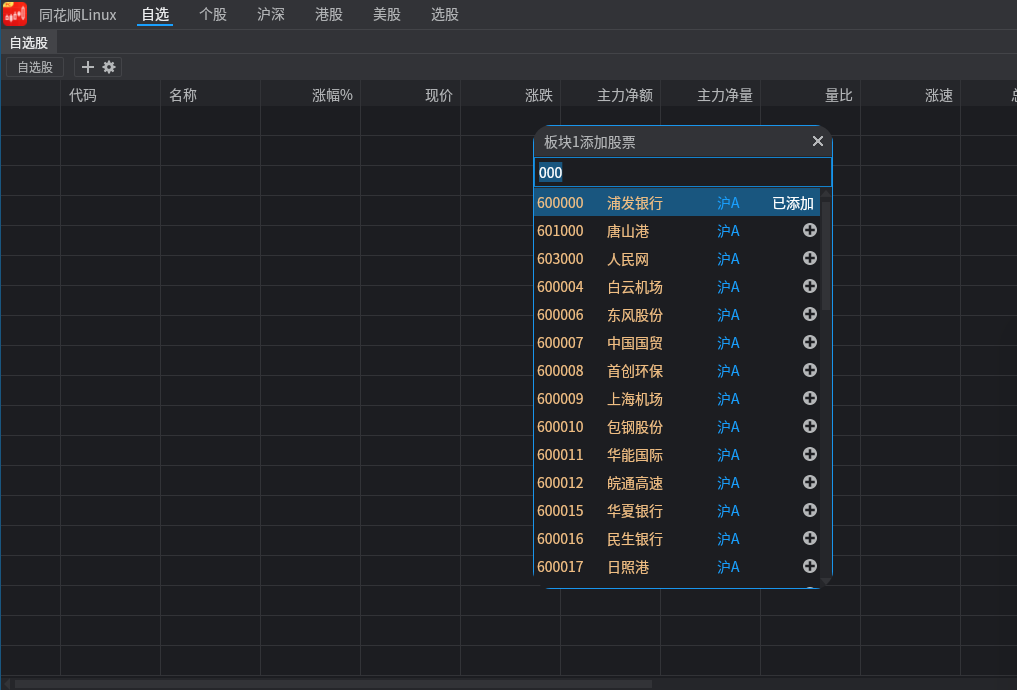Add 日照港 600017 with plus icon

[809, 566]
